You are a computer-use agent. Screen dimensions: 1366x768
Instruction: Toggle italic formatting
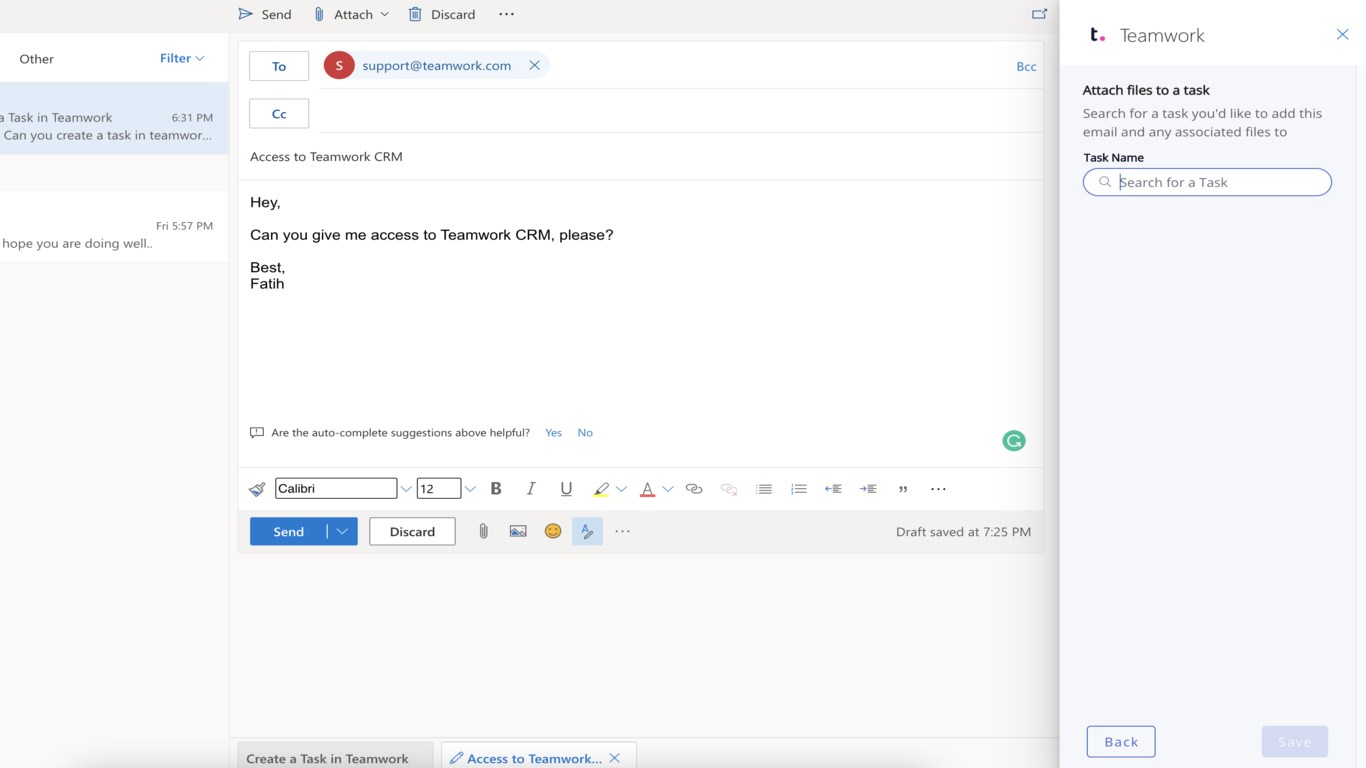pyautogui.click(x=531, y=489)
